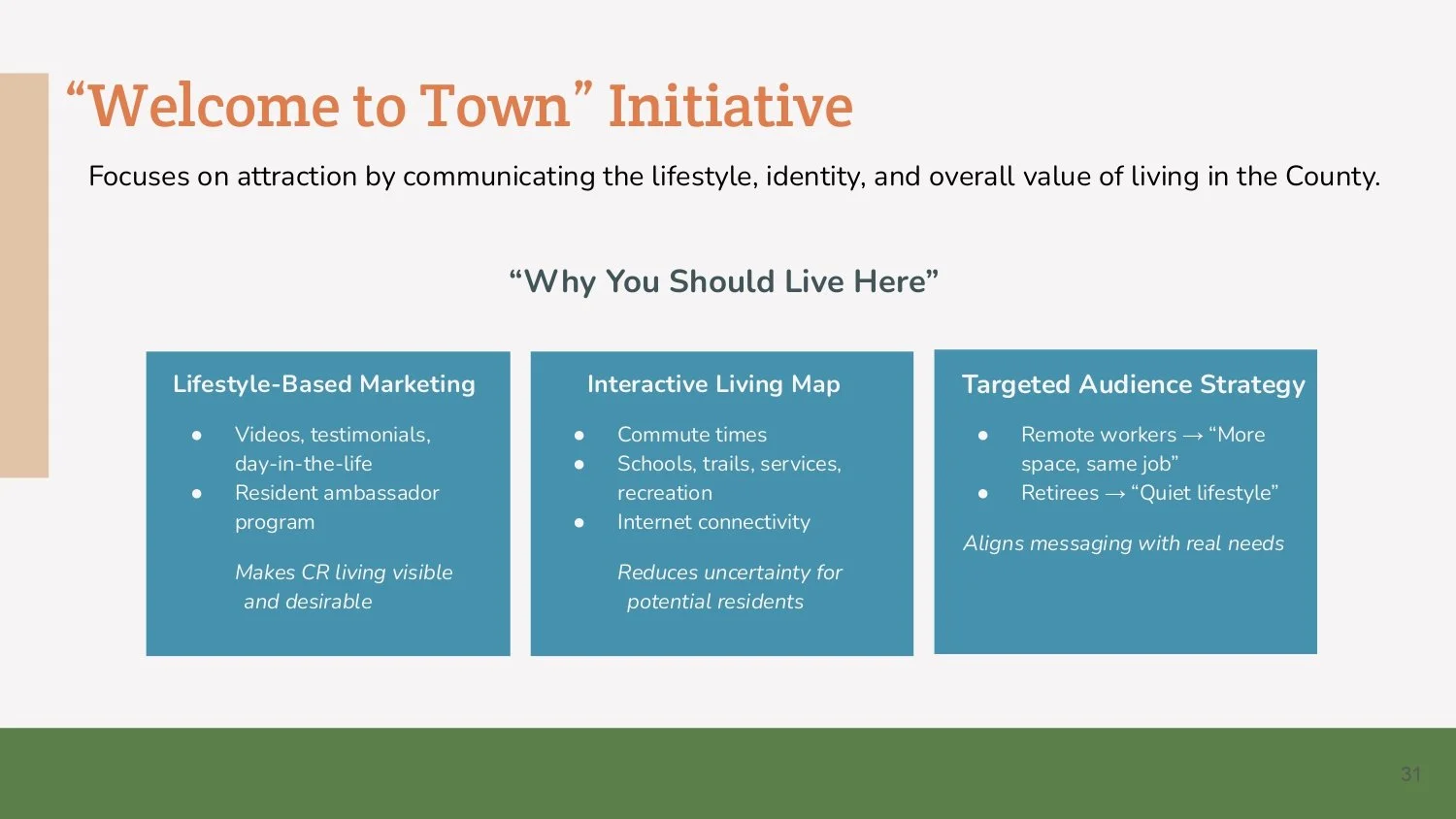Click the "Internet connectivity" bullet point

713,522
